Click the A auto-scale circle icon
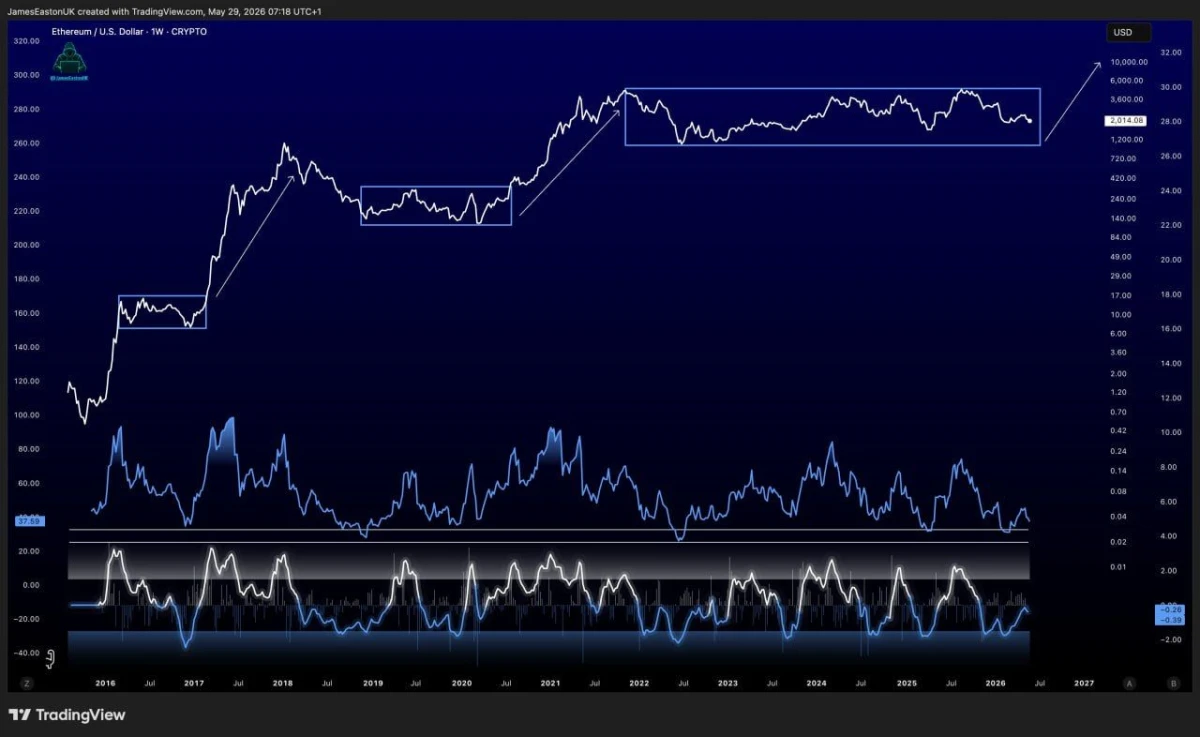Viewport: 1200px width, 737px height. 1129,683
